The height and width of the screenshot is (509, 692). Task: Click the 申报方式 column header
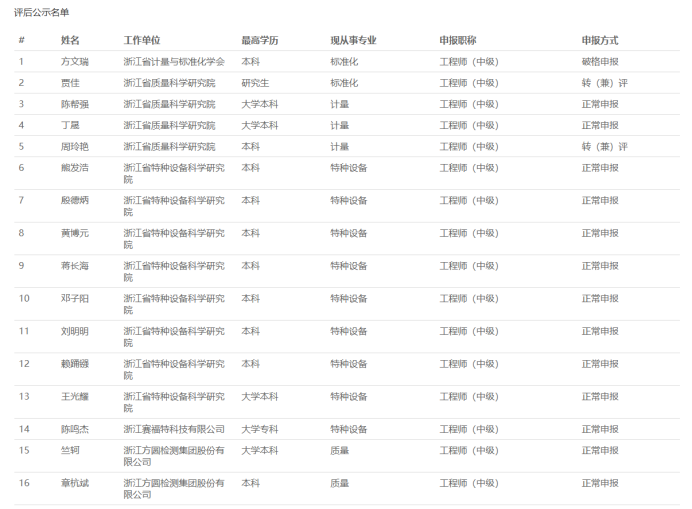(600, 40)
